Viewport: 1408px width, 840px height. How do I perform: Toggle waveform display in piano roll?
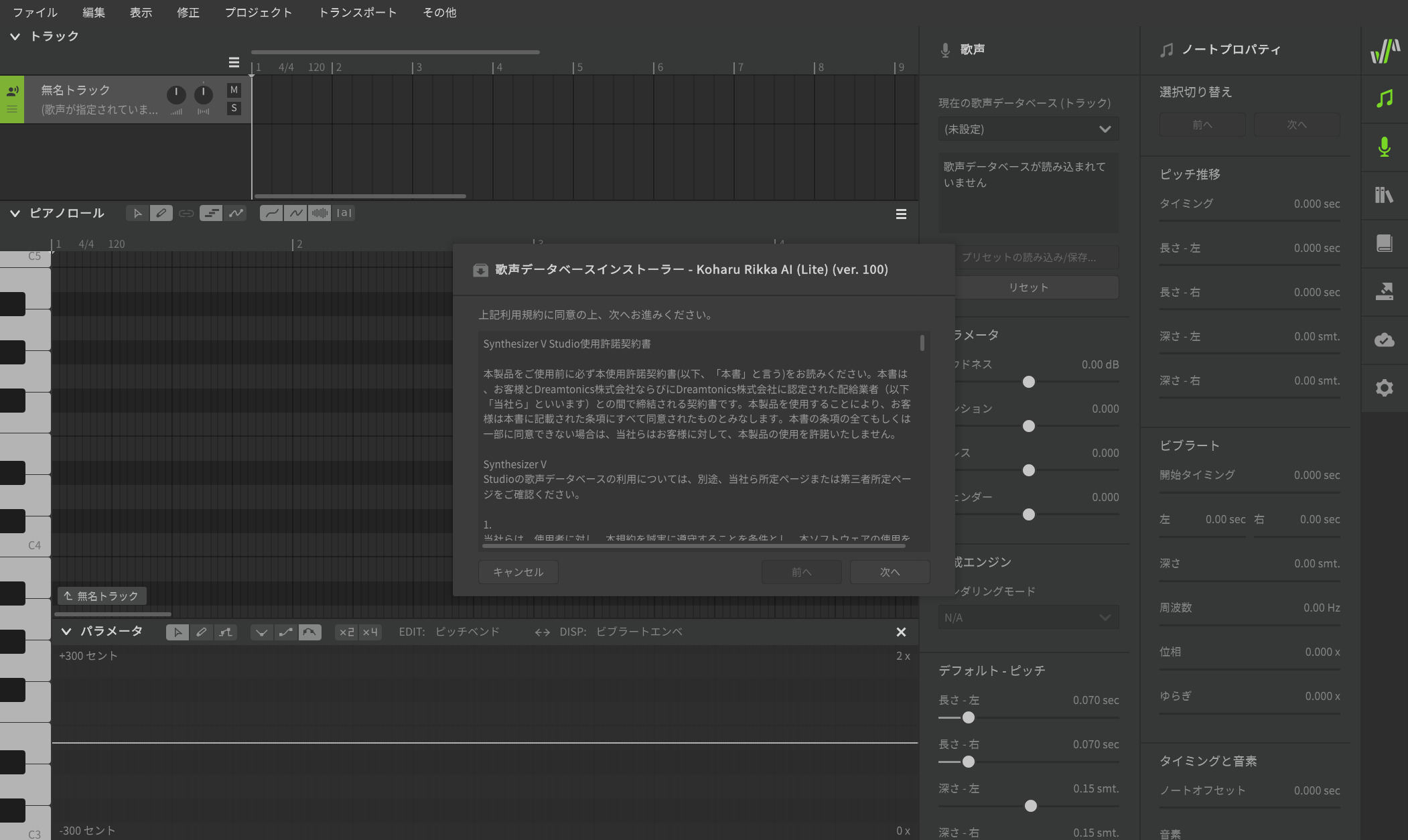click(x=320, y=213)
